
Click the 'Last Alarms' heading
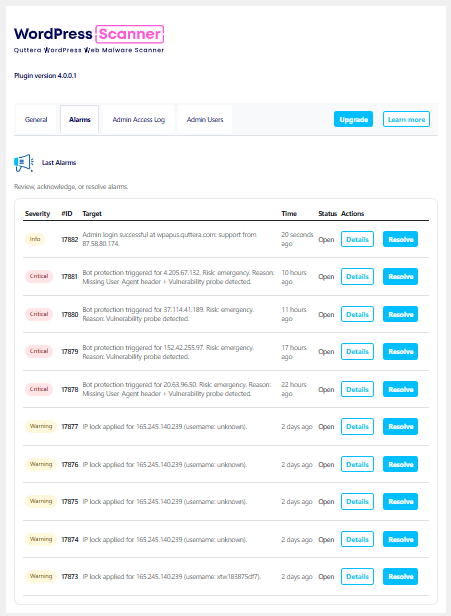click(x=59, y=163)
